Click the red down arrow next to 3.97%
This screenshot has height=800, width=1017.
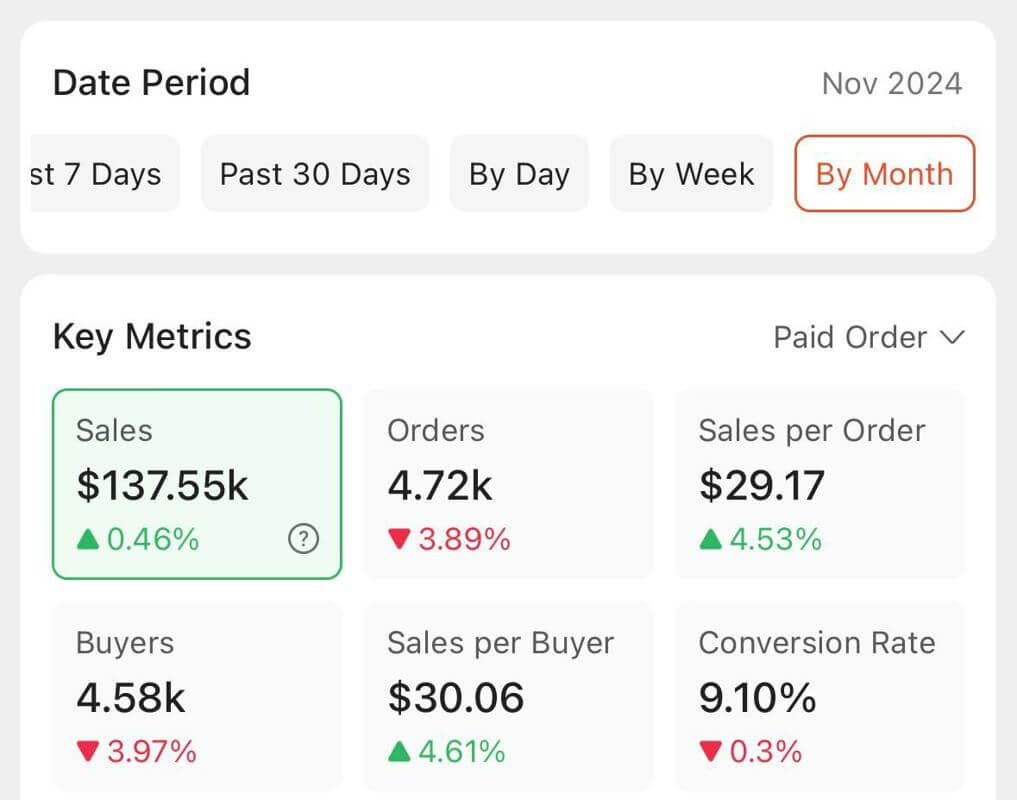point(88,751)
